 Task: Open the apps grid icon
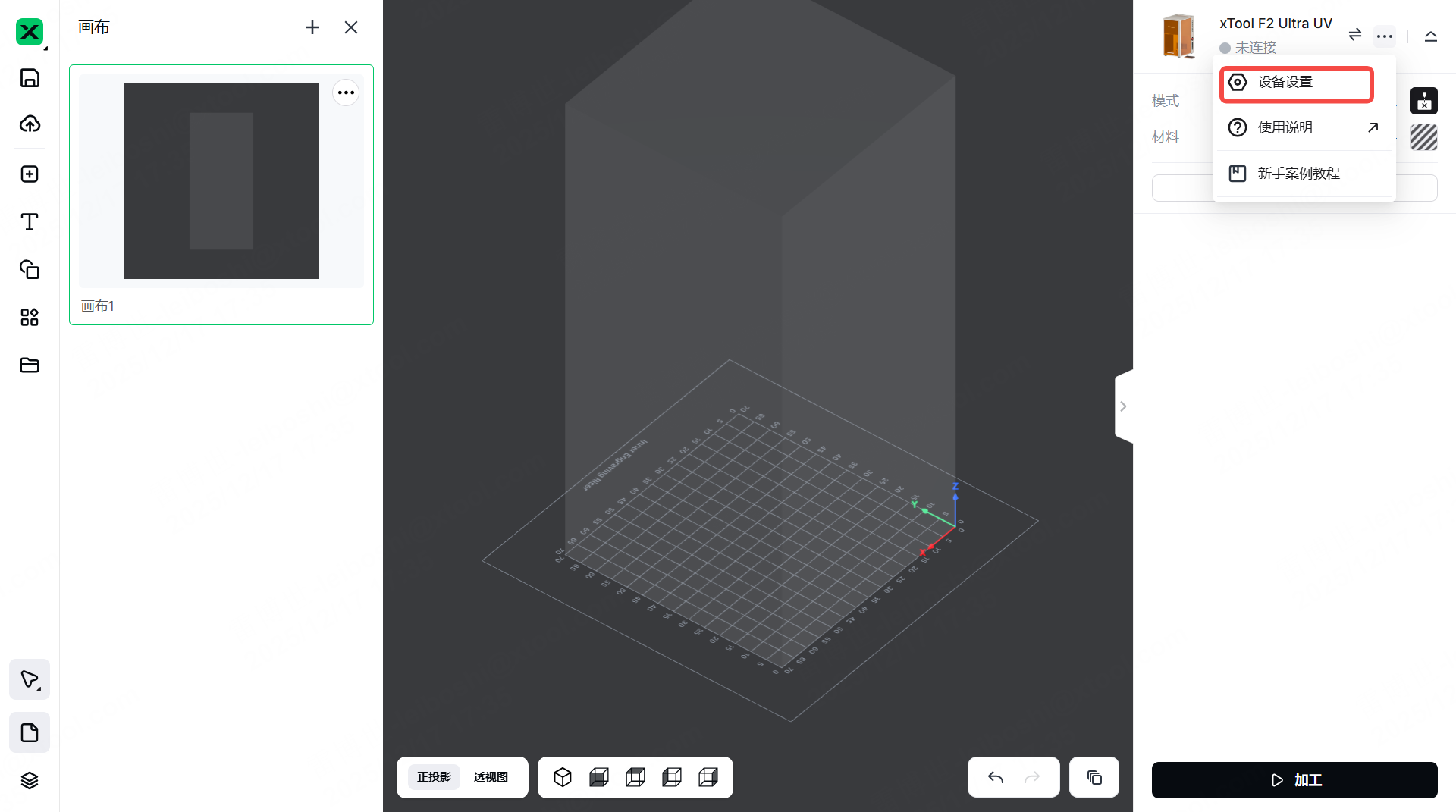(30, 317)
